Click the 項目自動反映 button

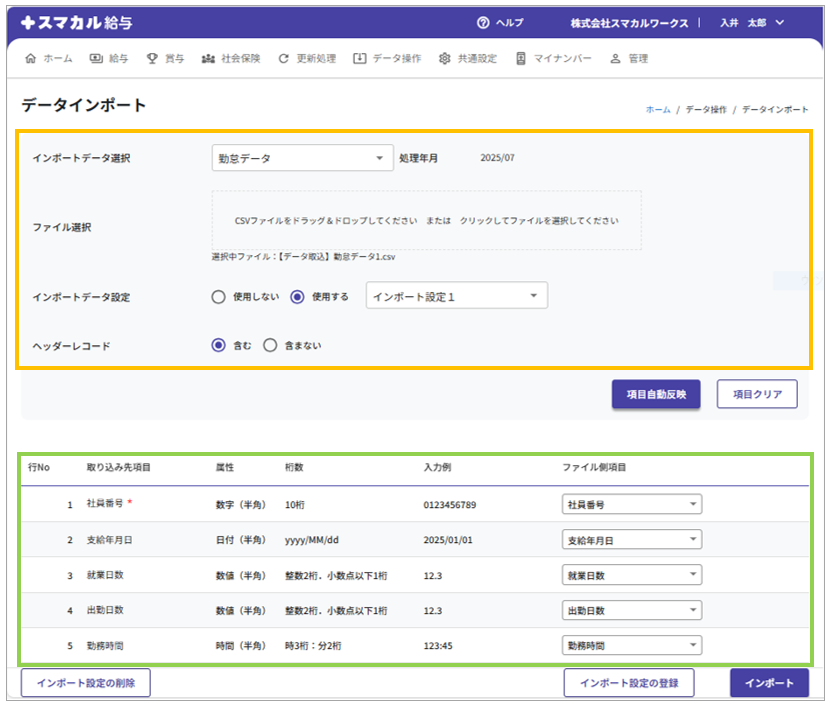[x=656, y=394]
